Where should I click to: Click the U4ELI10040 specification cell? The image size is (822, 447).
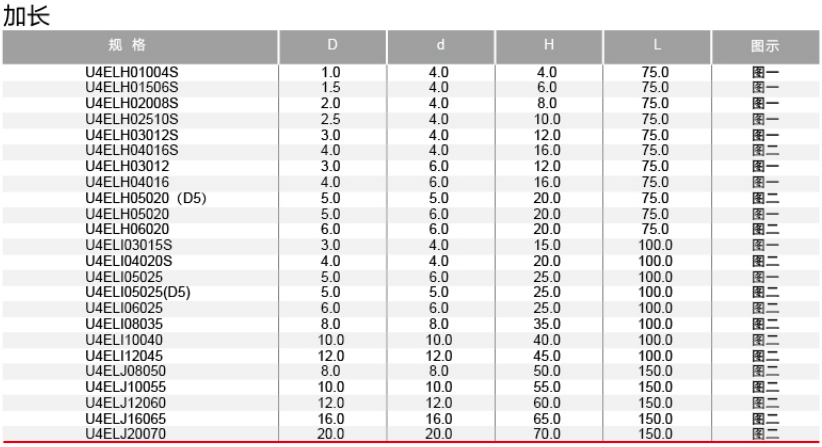pos(124,340)
